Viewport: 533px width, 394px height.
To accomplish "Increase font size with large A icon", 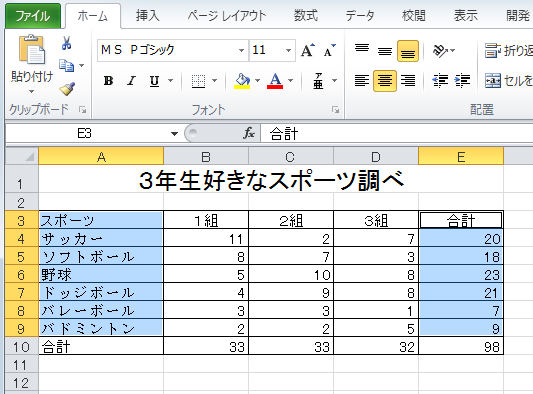I will pos(308,50).
